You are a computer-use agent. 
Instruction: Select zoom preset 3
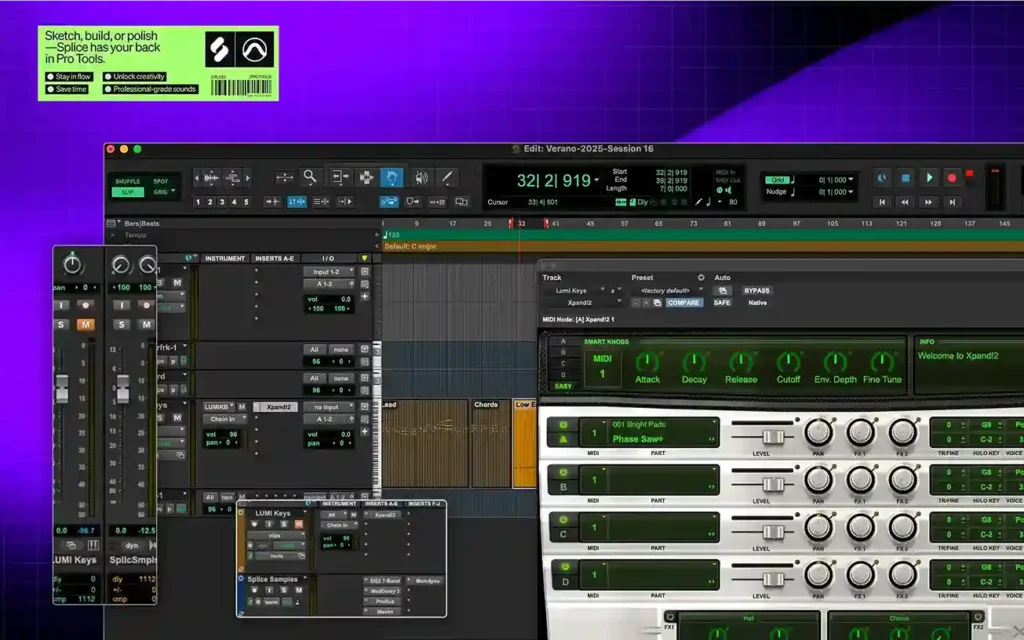tap(221, 202)
